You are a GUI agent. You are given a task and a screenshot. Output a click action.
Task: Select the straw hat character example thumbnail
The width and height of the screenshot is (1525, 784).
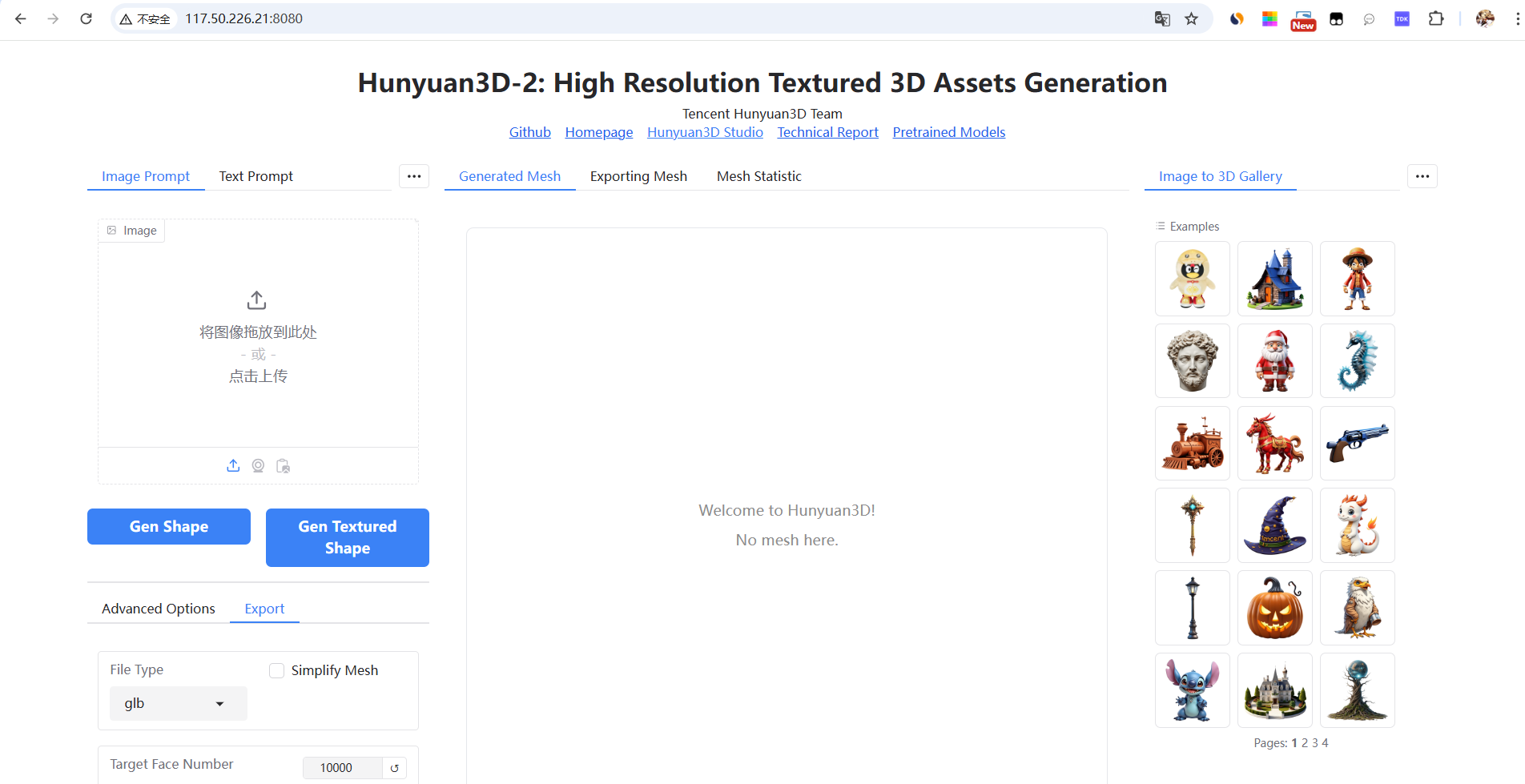(1358, 279)
